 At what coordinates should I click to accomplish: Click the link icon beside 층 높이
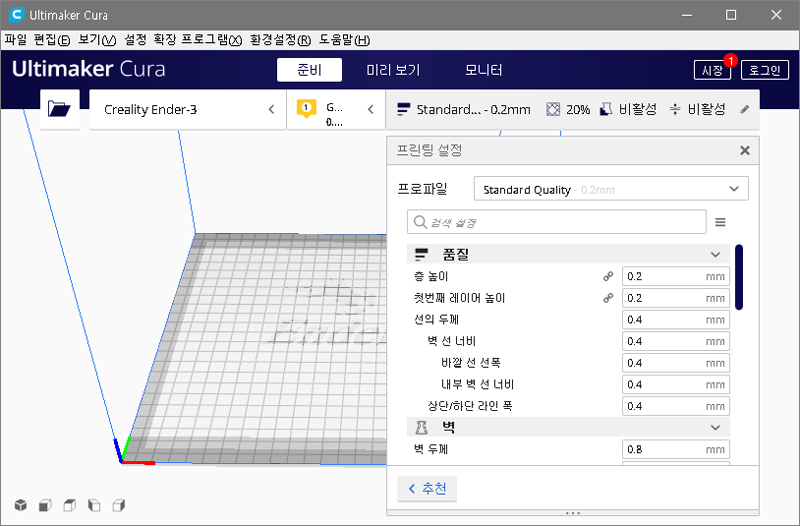click(608, 277)
